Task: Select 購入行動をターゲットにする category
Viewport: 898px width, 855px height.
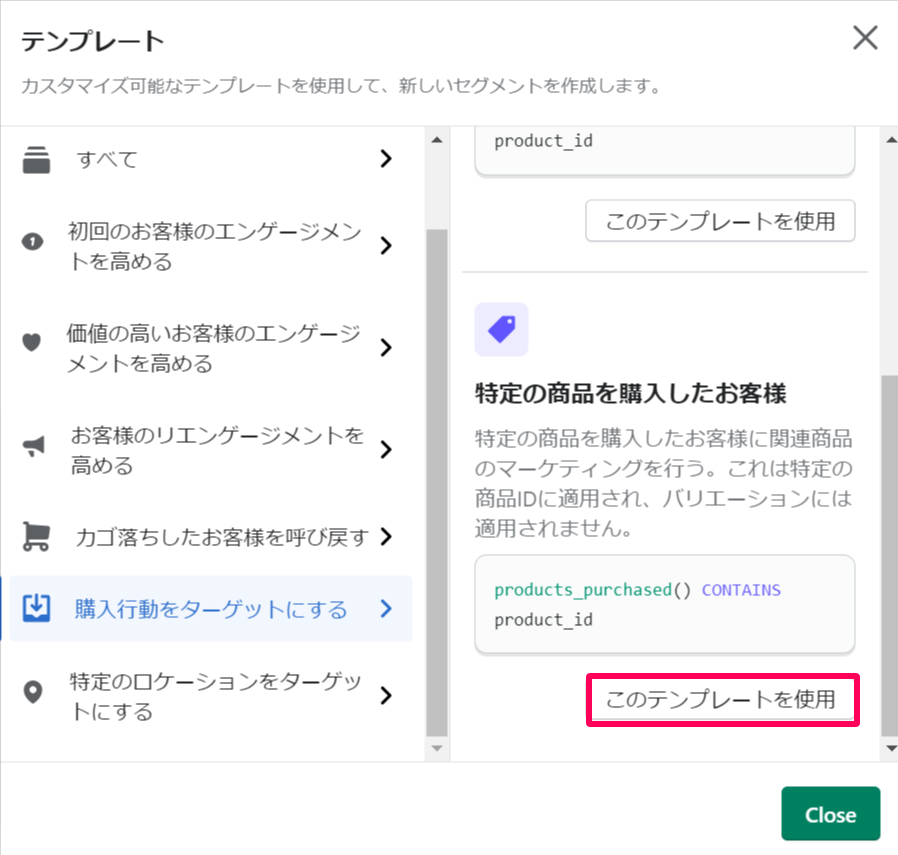Action: point(211,609)
